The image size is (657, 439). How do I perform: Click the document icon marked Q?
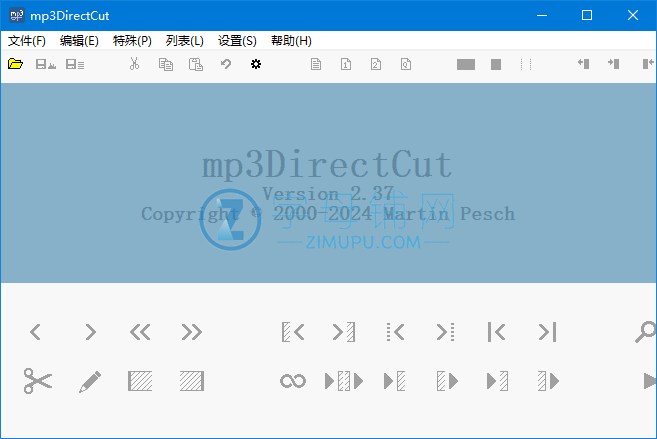(406, 64)
